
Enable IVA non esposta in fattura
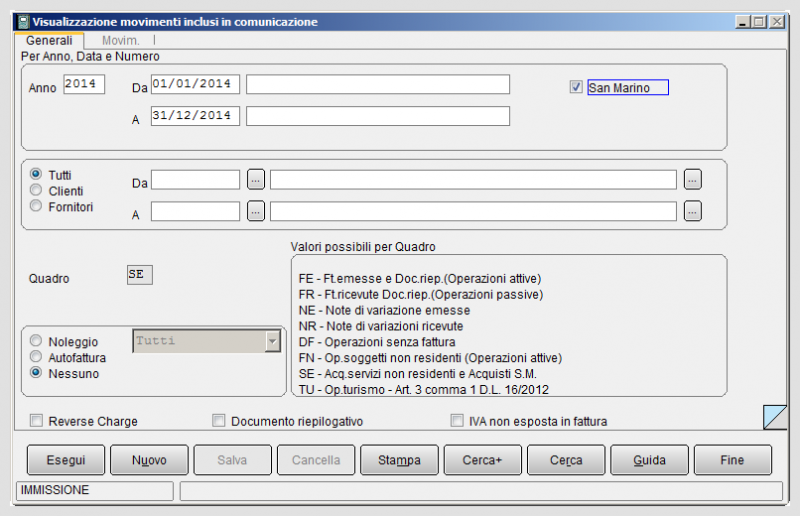(457, 421)
